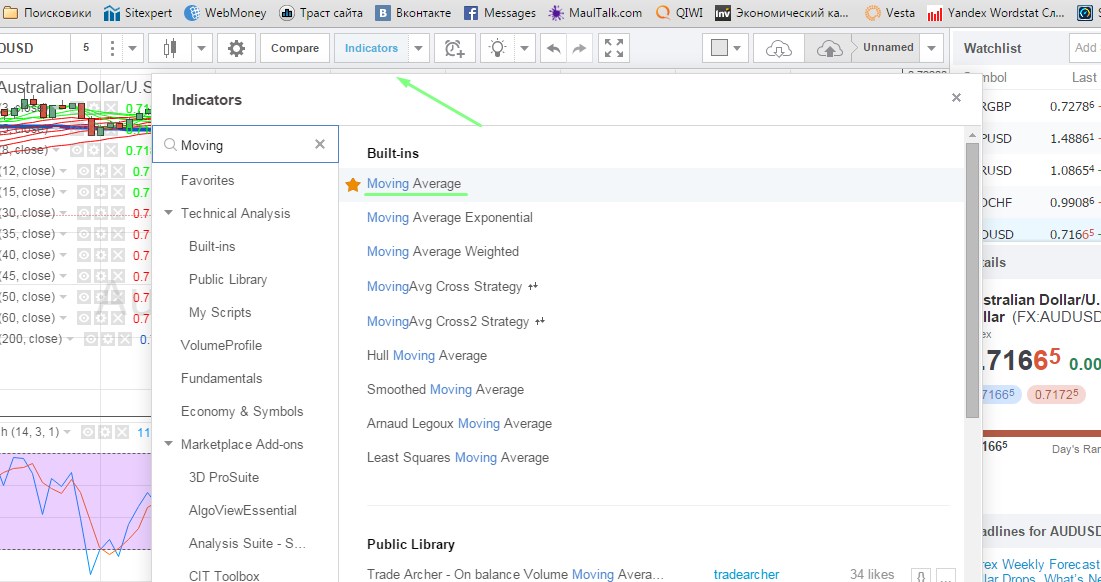Select Moving Average Exponential indicator
Image resolution: width=1101 pixels, height=582 pixels.
click(449, 217)
